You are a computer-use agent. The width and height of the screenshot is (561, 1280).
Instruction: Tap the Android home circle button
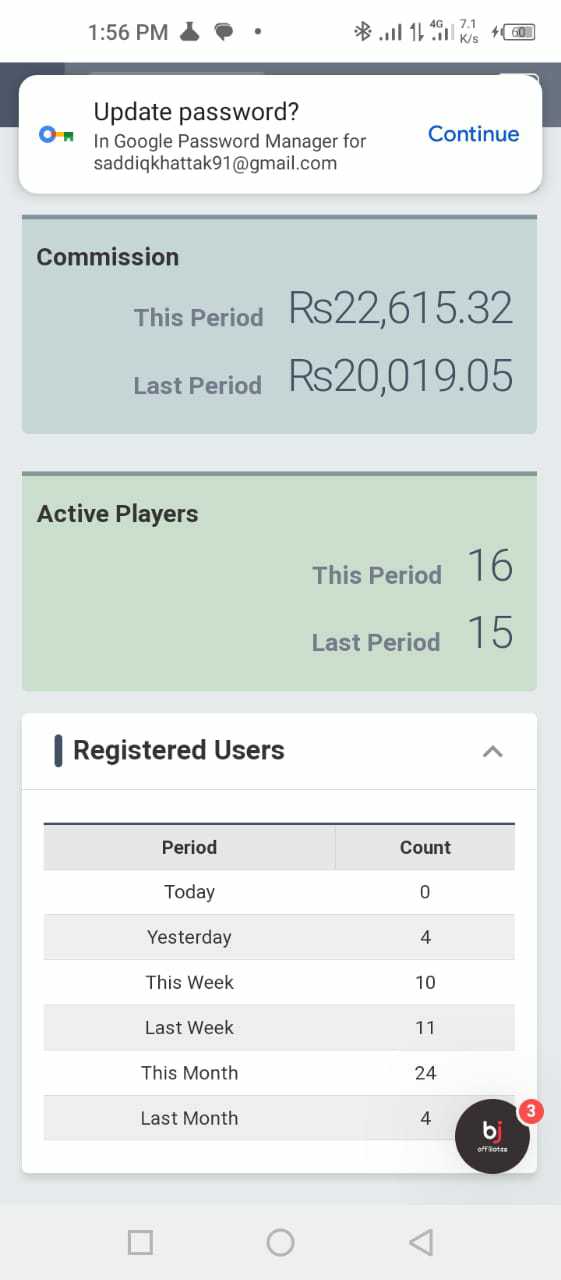click(280, 1242)
